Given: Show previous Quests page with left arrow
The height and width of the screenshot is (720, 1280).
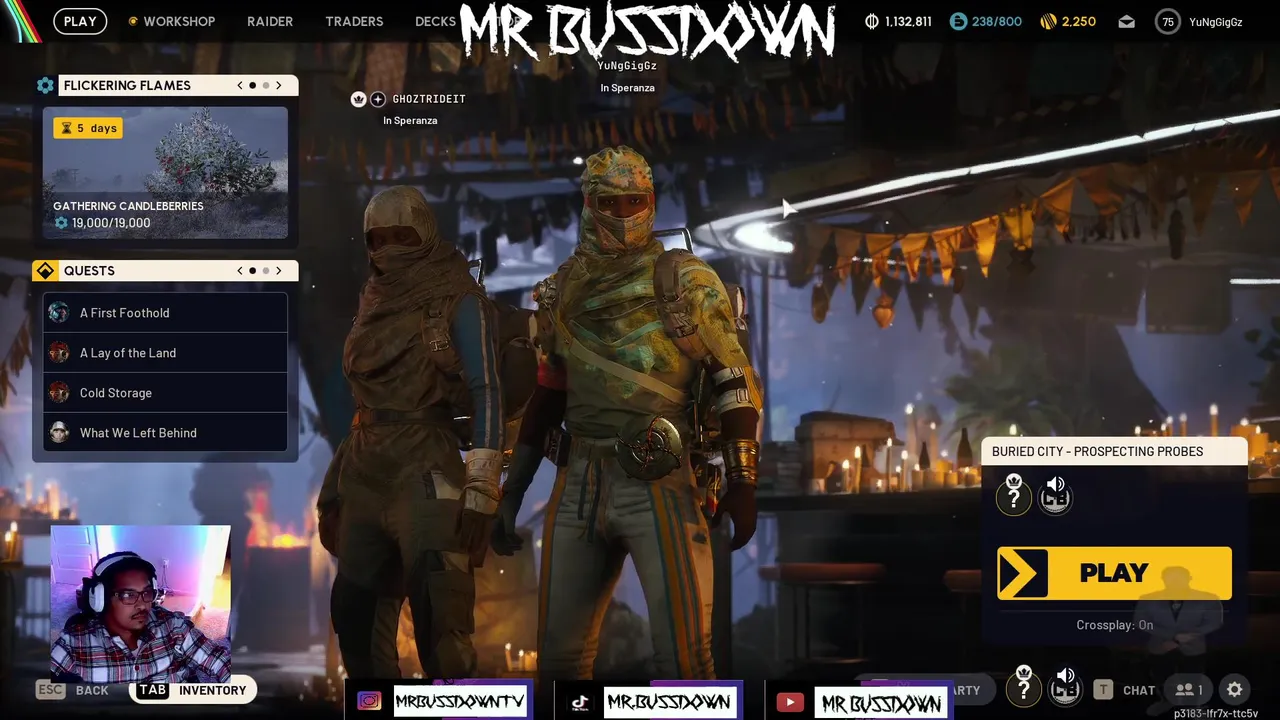Looking at the screenshot, I should click(240, 270).
